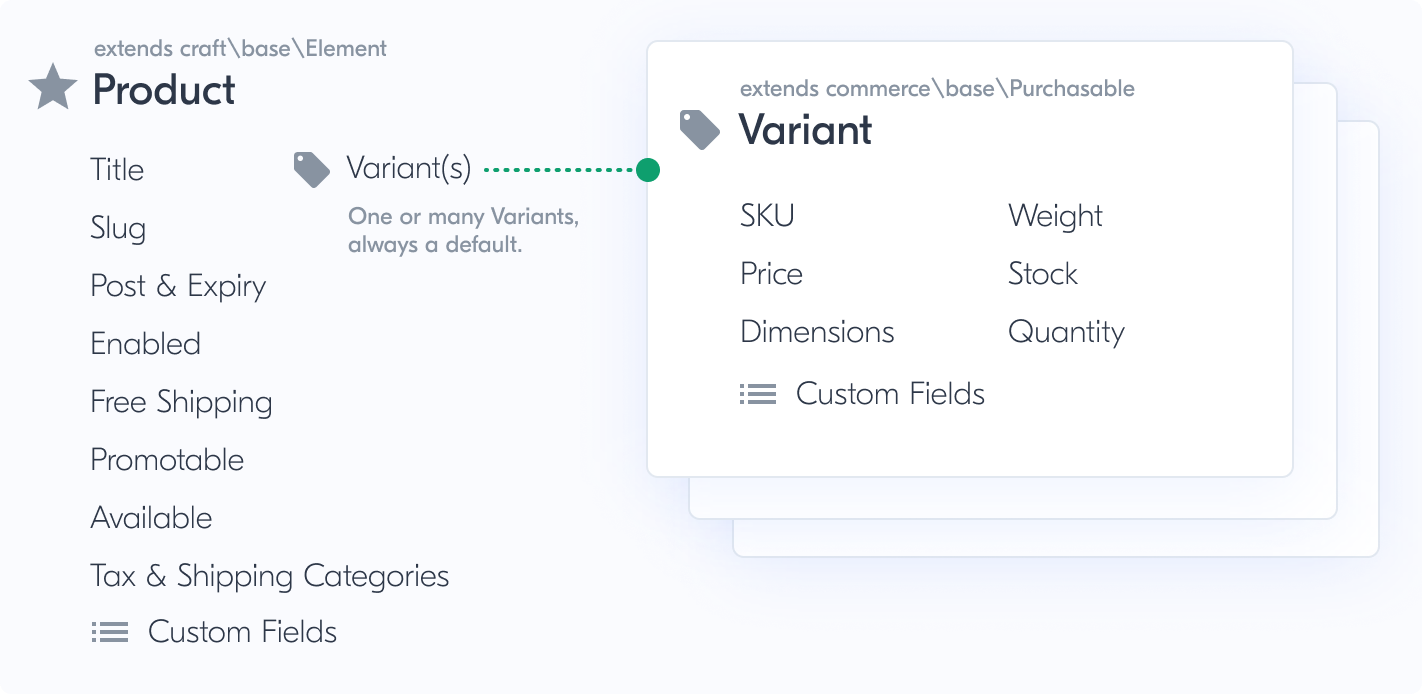Click the list icon in the Variant card
Screen dimensions: 1422x694
(758, 395)
